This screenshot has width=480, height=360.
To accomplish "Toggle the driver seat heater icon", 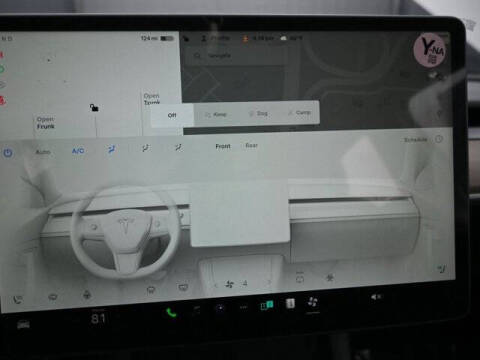I will [17, 299].
